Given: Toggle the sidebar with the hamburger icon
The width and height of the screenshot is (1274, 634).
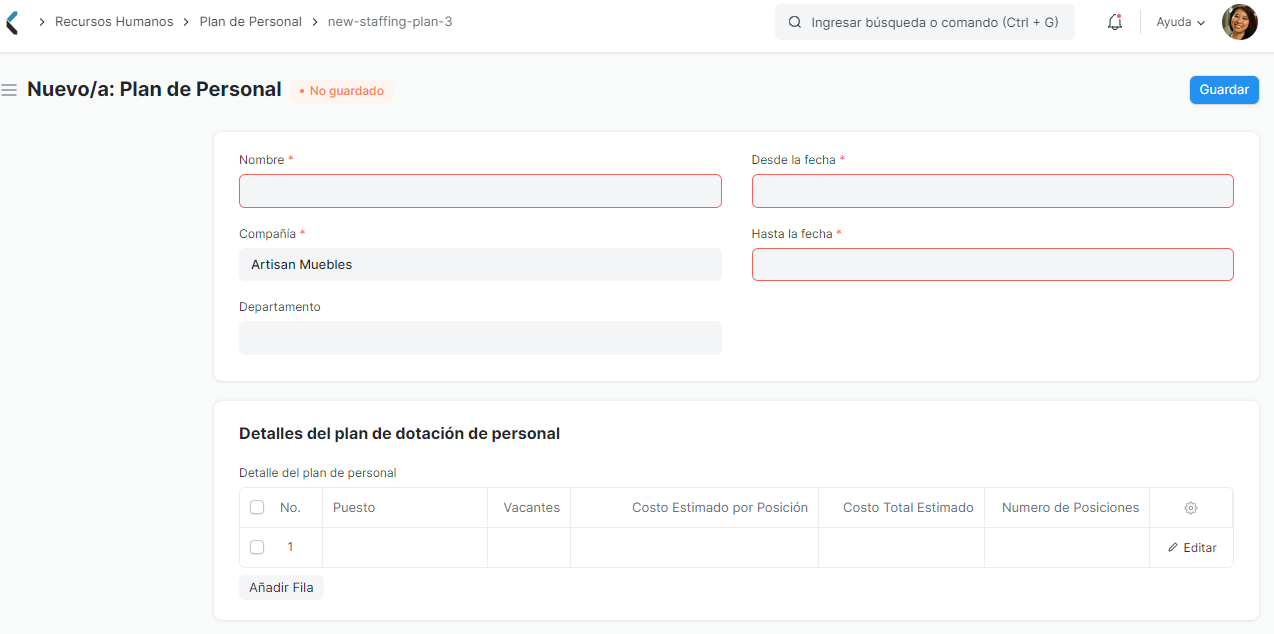Looking at the screenshot, I should click(x=9, y=89).
